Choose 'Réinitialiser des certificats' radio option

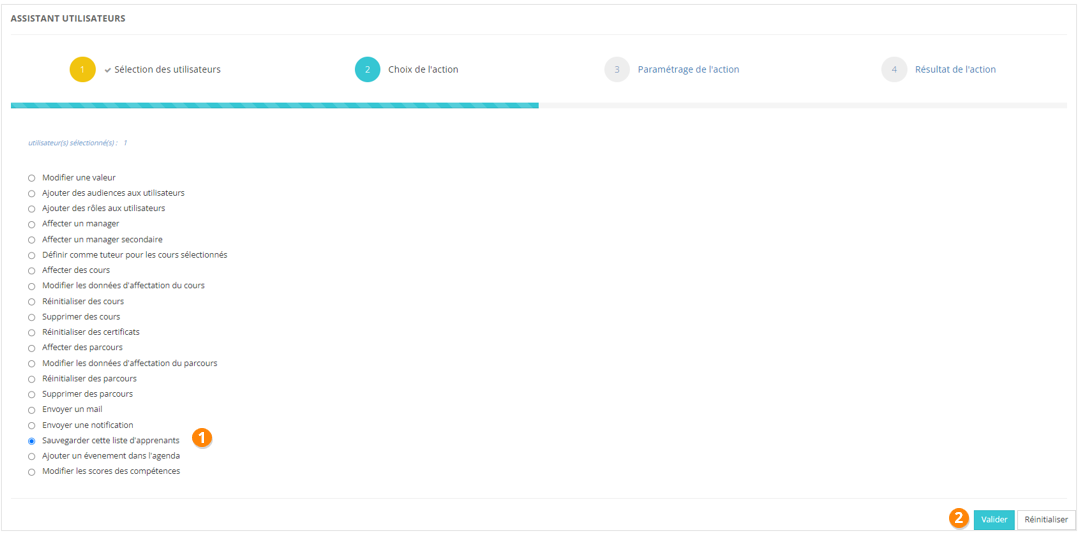32,332
